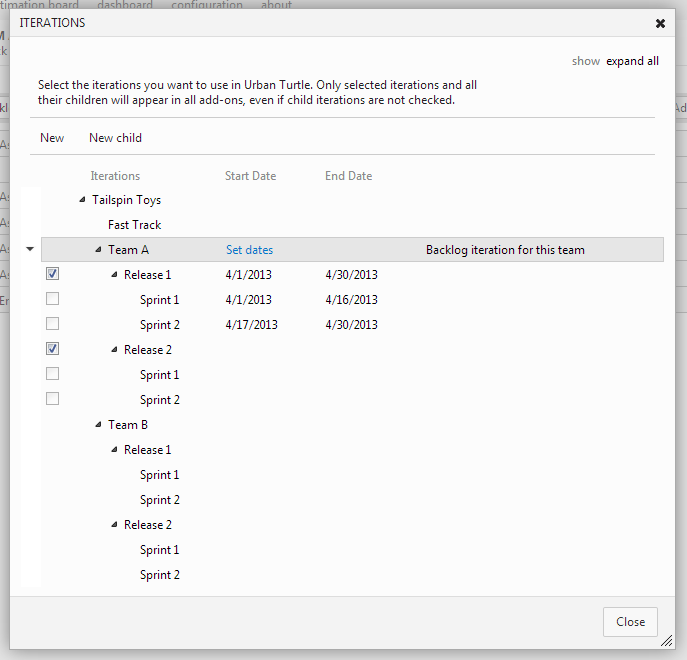Uncheck the Team A Release 2 checkbox
Image resolution: width=687 pixels, height=660 pixels.
point(53,349)
